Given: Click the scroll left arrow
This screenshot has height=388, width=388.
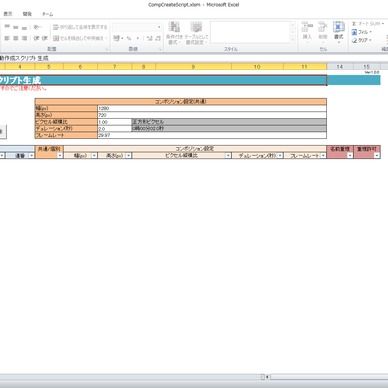Looking at the screenshot, I should click(267, 377).
